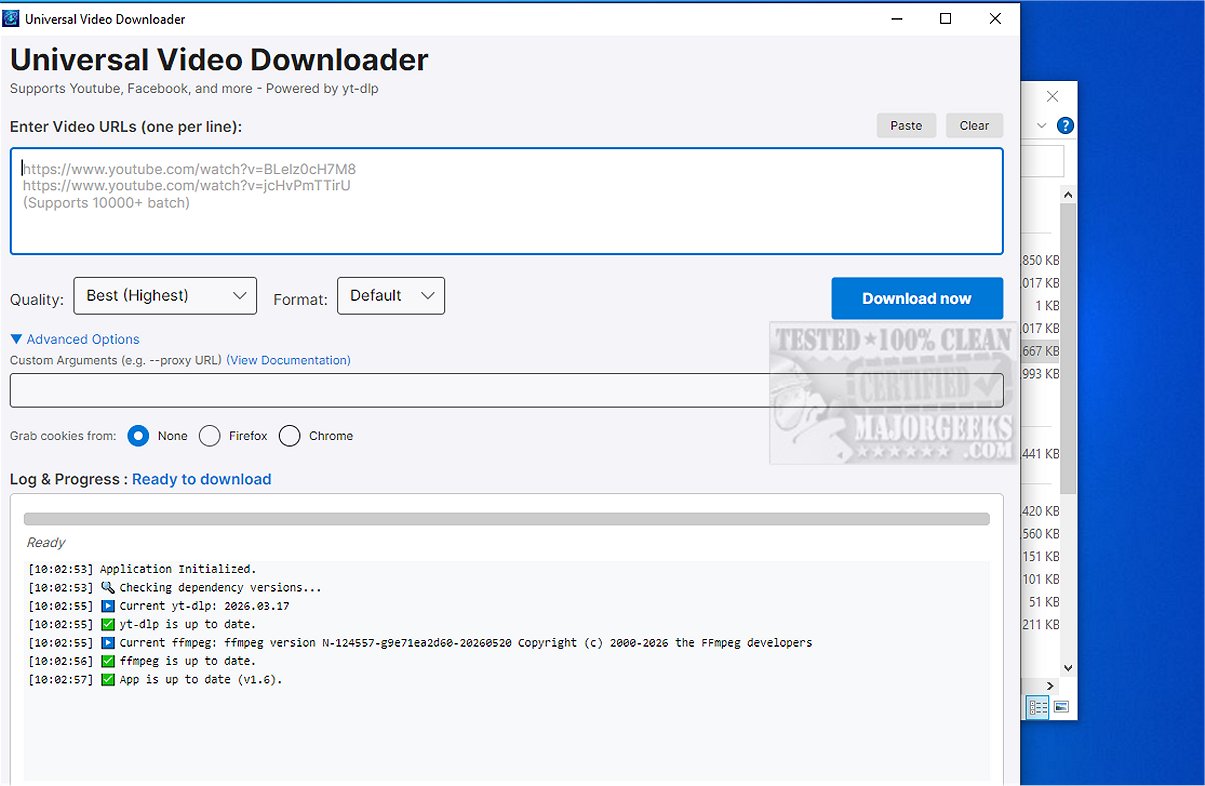Switch background window to details view icon
Screen dimensions: 1205x786
pos(1038,708)
